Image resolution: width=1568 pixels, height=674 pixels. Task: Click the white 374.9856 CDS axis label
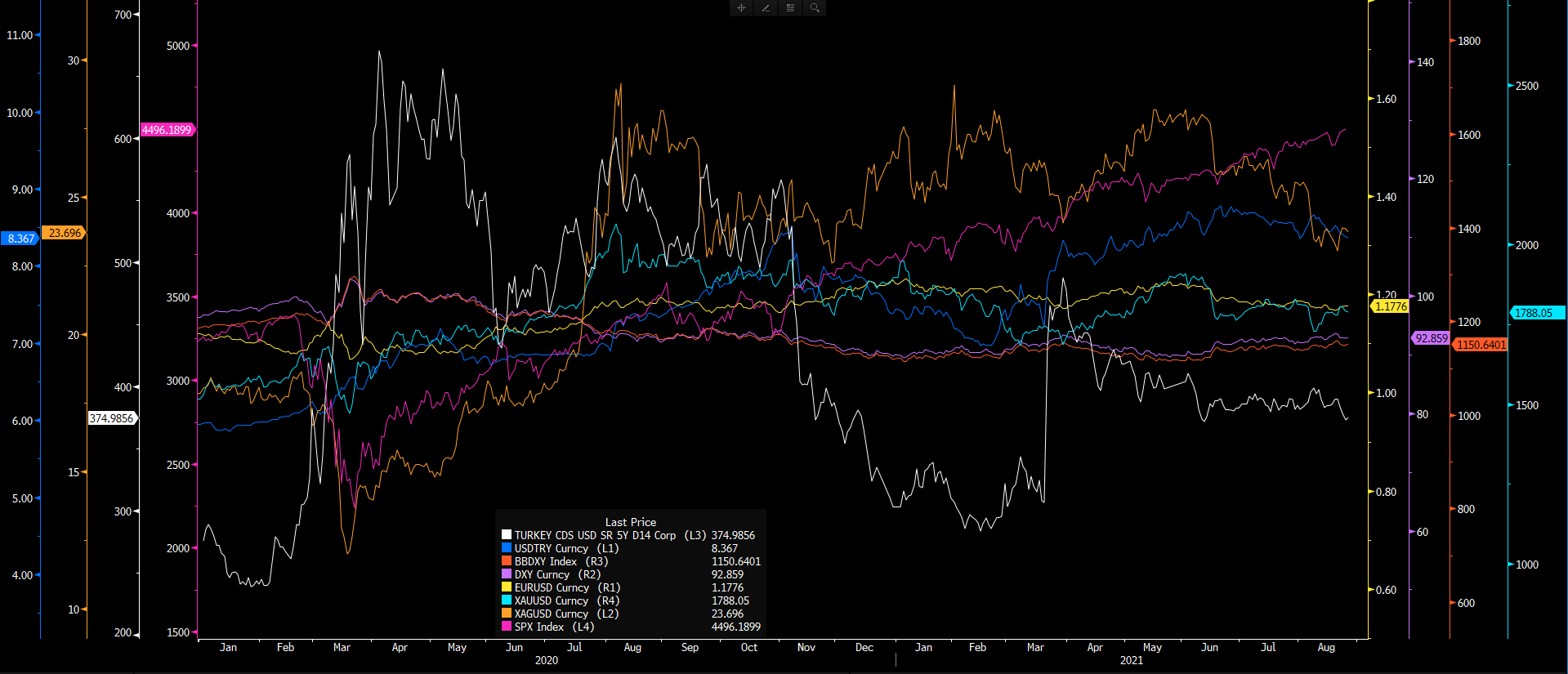pos(111,418)
